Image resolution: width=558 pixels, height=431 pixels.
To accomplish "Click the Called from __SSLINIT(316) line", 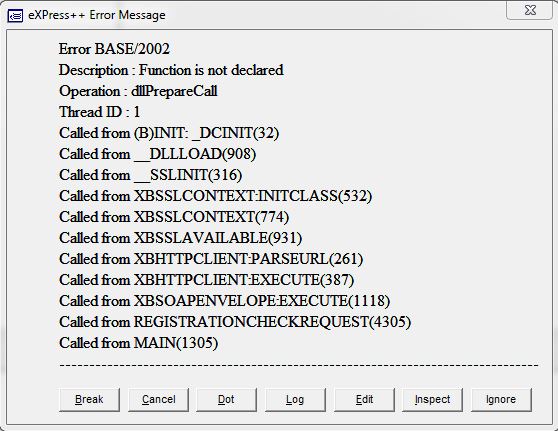I will (151, 175).
